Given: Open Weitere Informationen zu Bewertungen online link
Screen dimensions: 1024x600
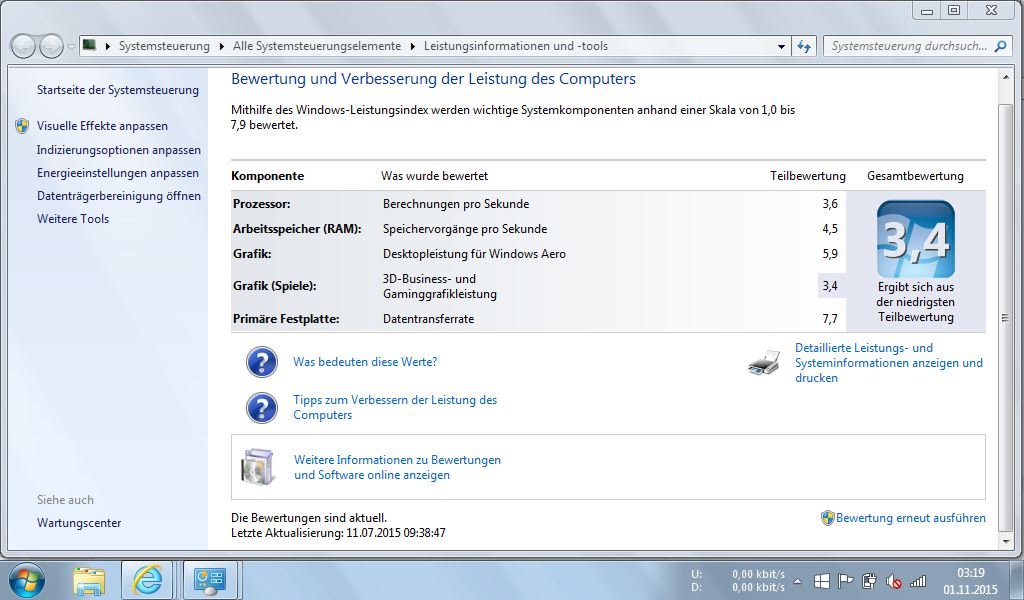Looking at the screenshot, I should (398, 467).
